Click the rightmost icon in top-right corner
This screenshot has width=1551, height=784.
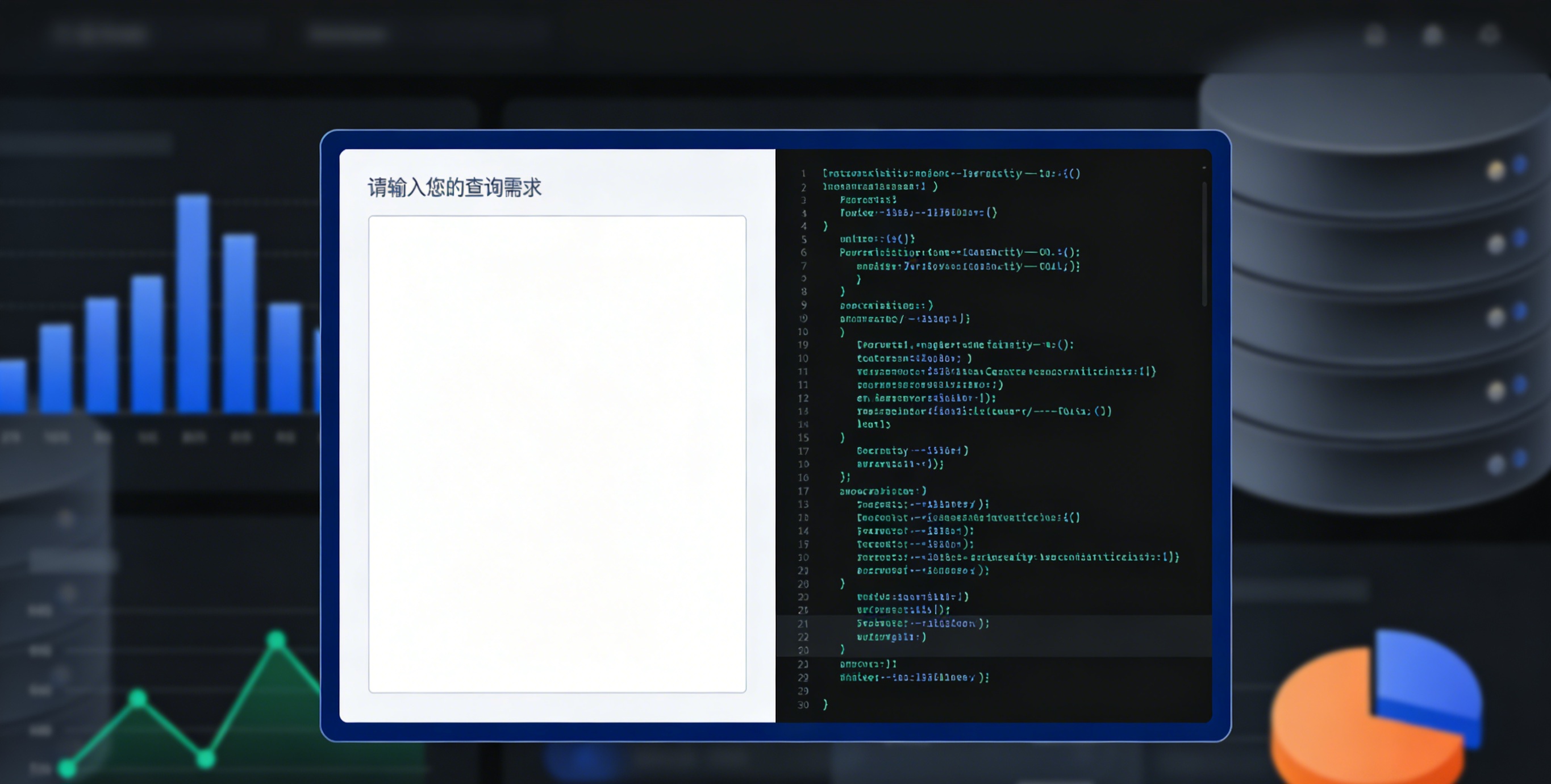pos(1490,35)
